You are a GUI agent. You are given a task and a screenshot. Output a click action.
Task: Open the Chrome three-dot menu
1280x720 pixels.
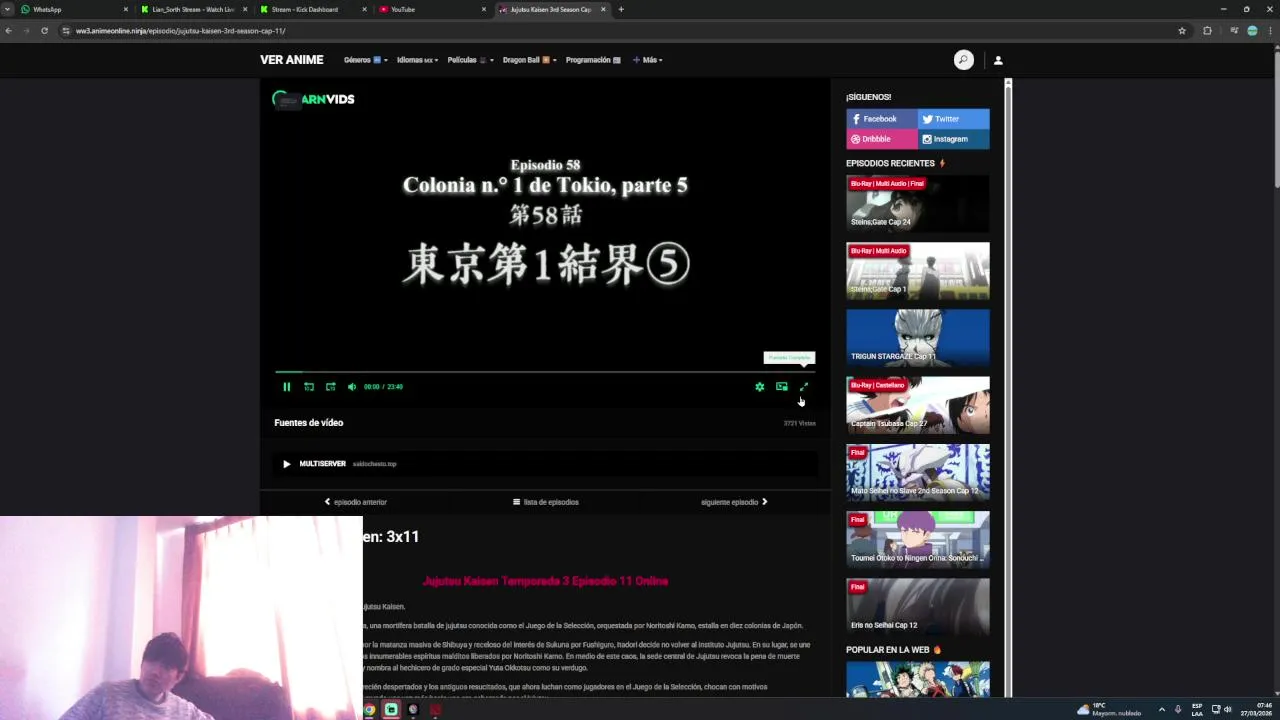point(1270,31)
